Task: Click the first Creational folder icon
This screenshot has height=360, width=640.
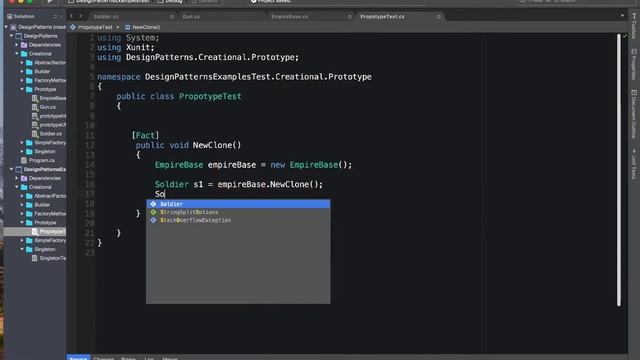Action: point(24,53)
